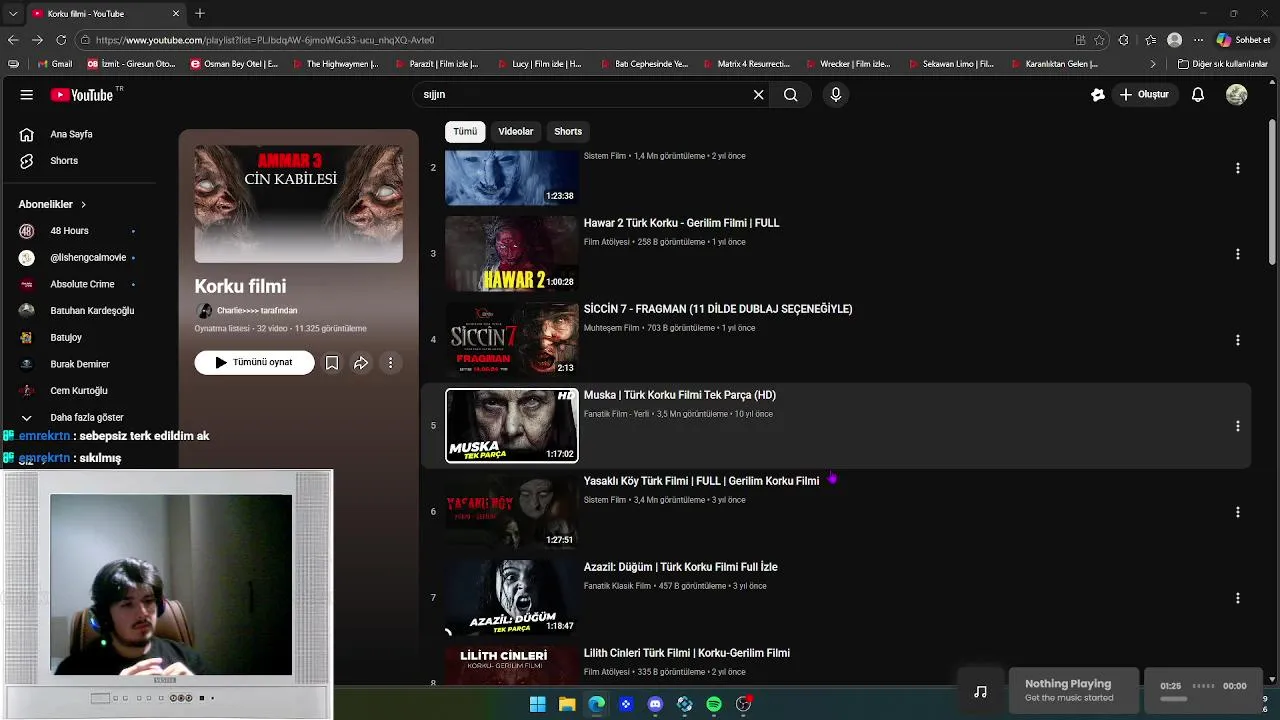Viewport: 1280px width, 720px height.
Task: Open more options for Azazil: Düğüm video
Action: coord(1237,598)
